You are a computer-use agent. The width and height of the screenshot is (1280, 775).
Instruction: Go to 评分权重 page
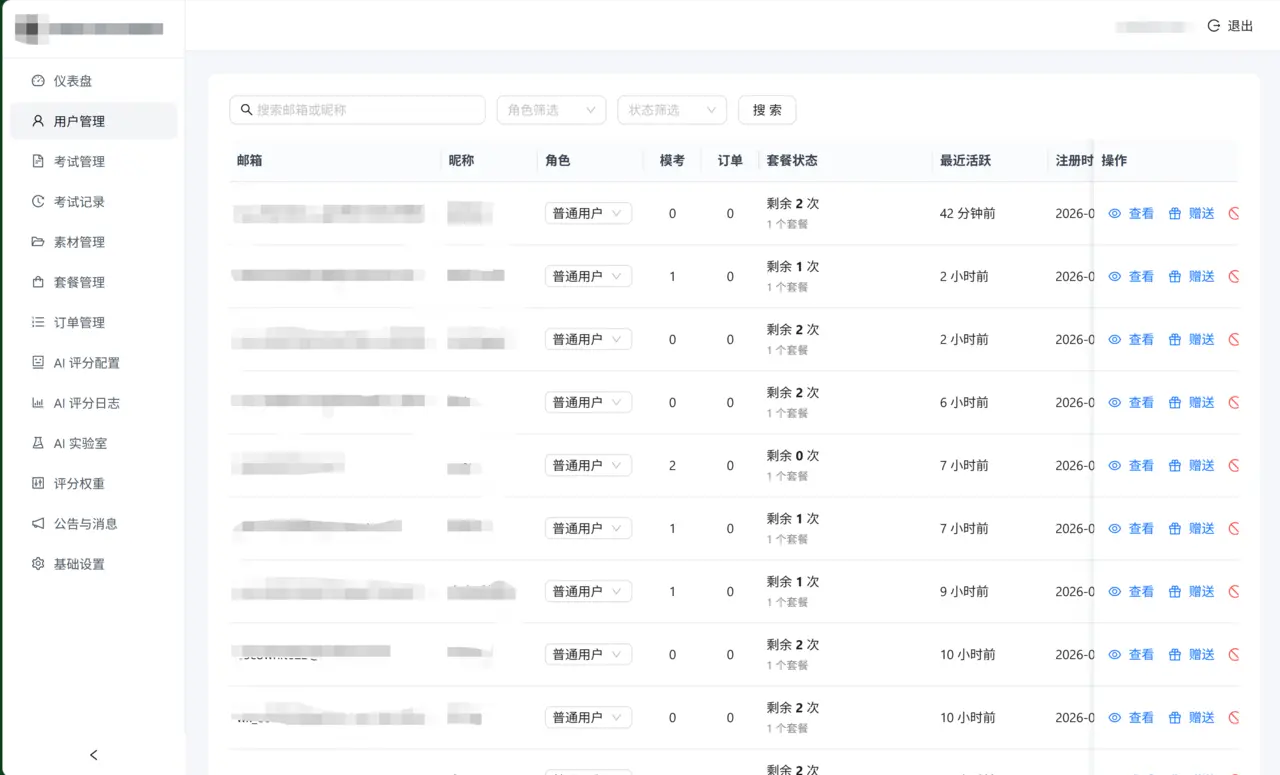click(93, 483)
